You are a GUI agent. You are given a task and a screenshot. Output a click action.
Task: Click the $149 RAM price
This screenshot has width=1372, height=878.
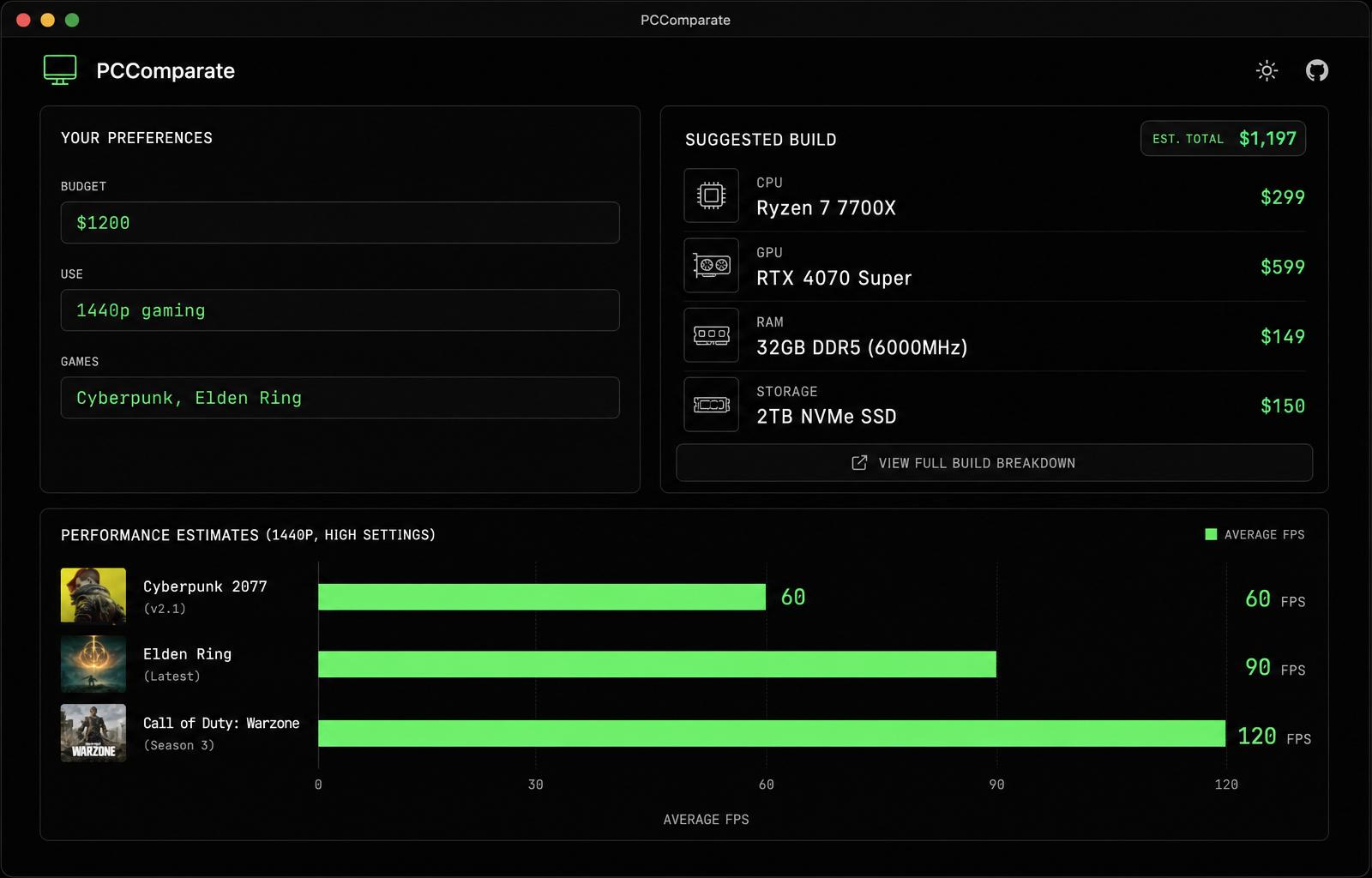1282,336
